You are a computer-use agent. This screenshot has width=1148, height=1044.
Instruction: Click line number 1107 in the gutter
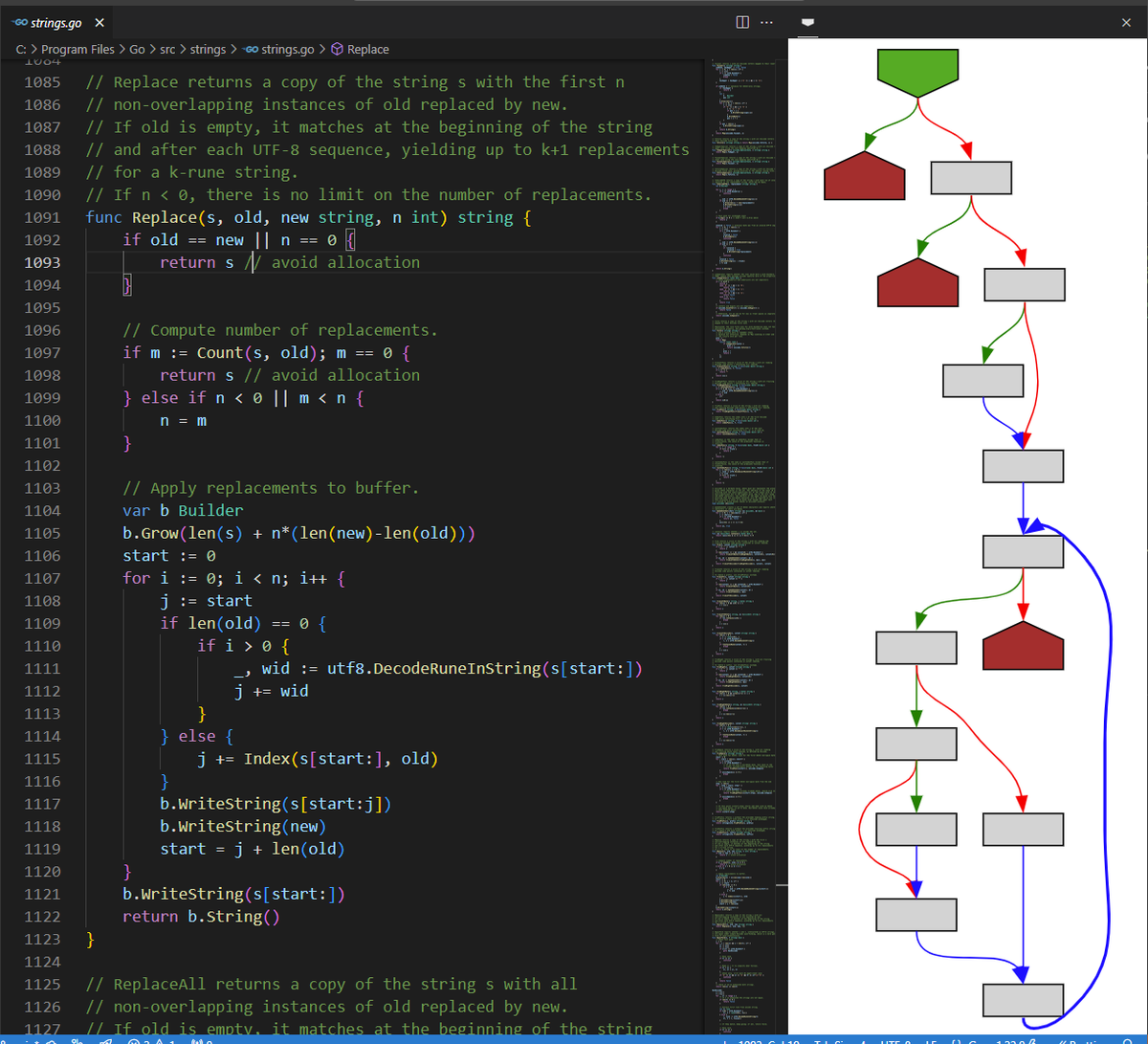[x=41, y=578]
